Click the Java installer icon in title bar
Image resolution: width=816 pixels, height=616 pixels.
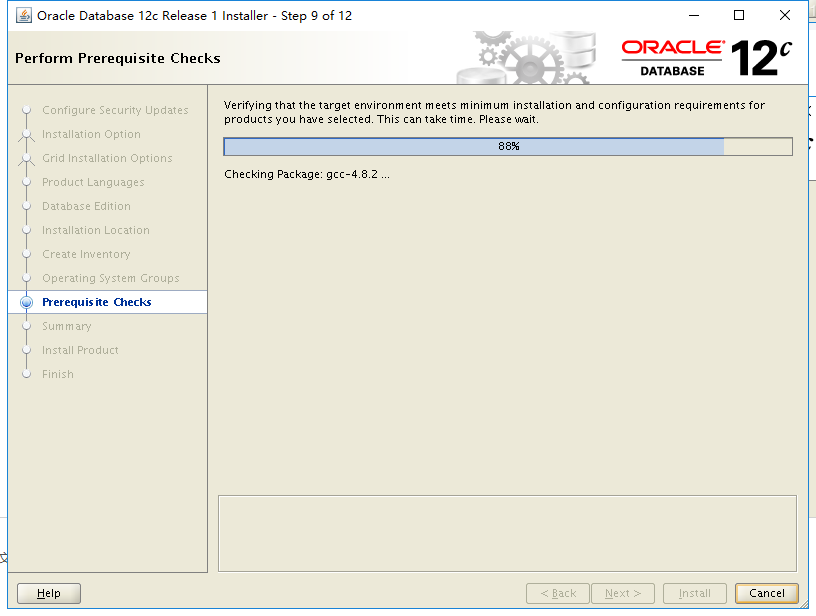pos(23,16)
